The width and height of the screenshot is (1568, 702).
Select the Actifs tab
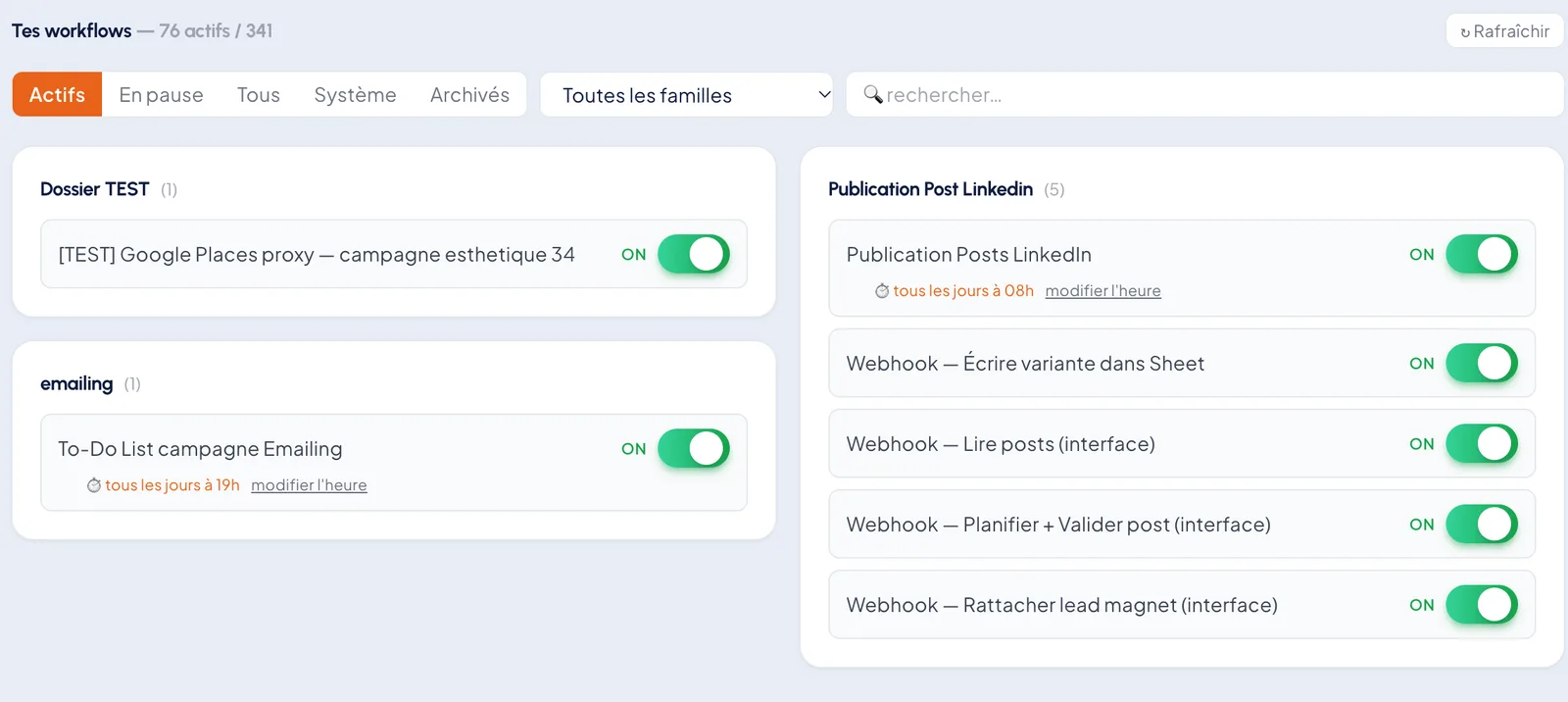57,94
